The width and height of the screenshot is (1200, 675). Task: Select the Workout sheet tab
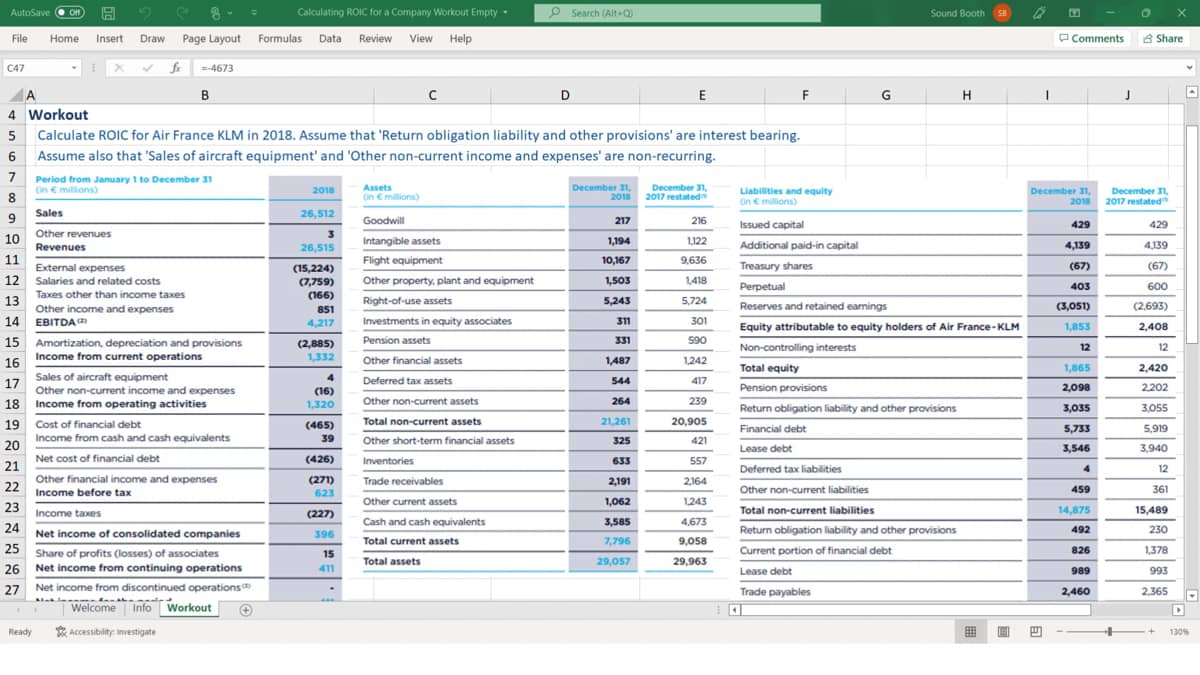[x=189, y=608]
